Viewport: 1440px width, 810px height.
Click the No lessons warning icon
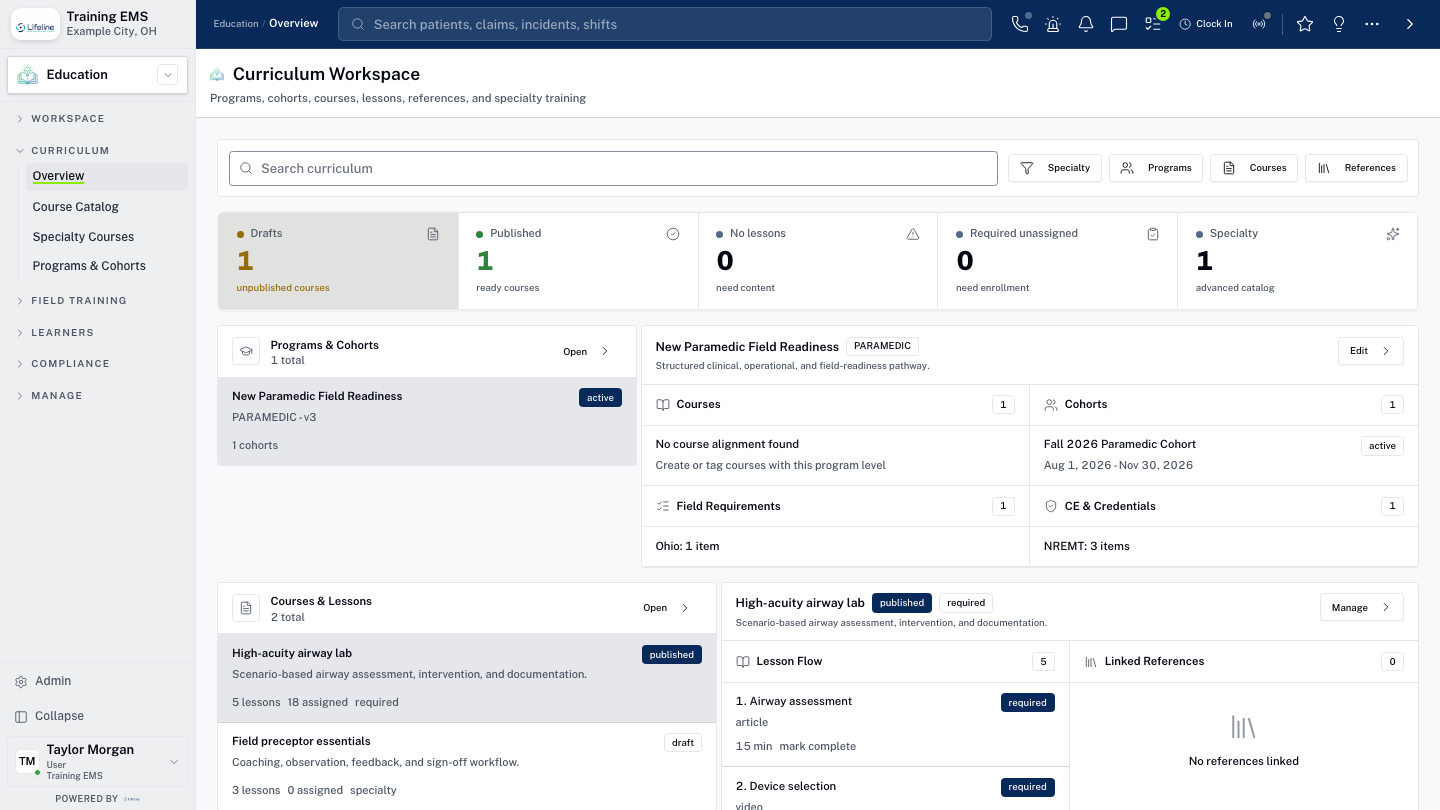click(913, 234)
